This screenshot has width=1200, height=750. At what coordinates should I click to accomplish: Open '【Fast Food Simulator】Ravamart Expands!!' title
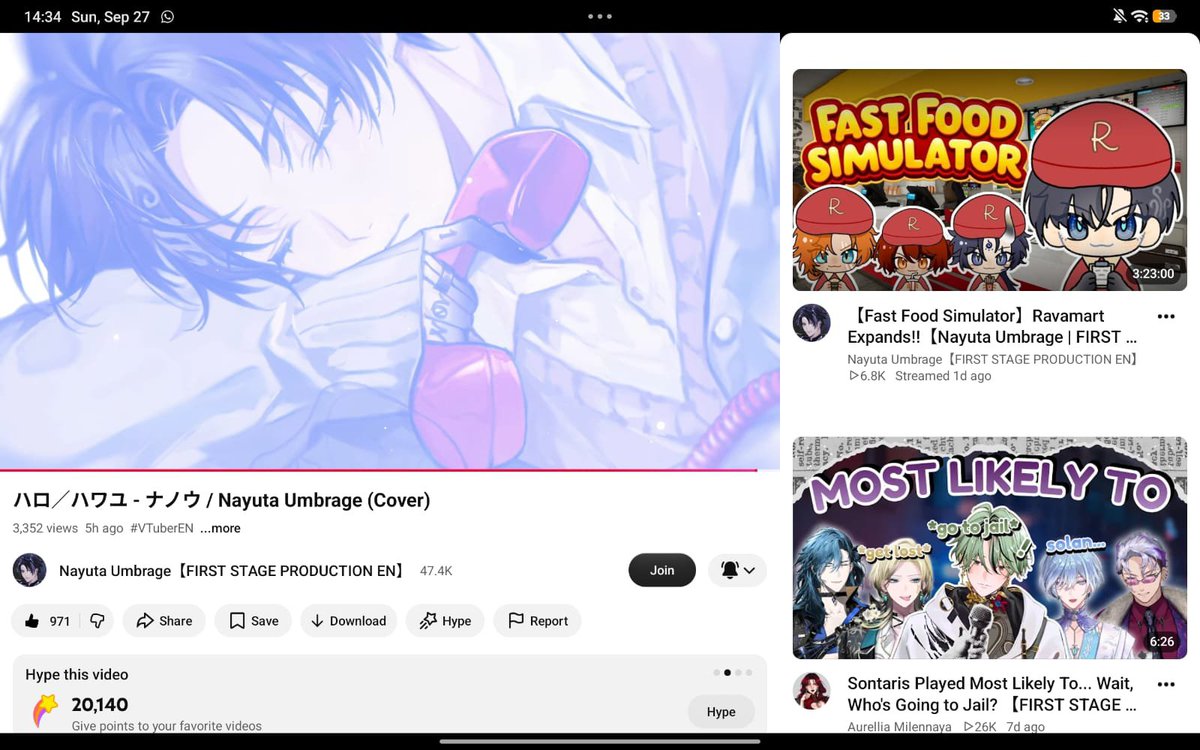point(992,326)
